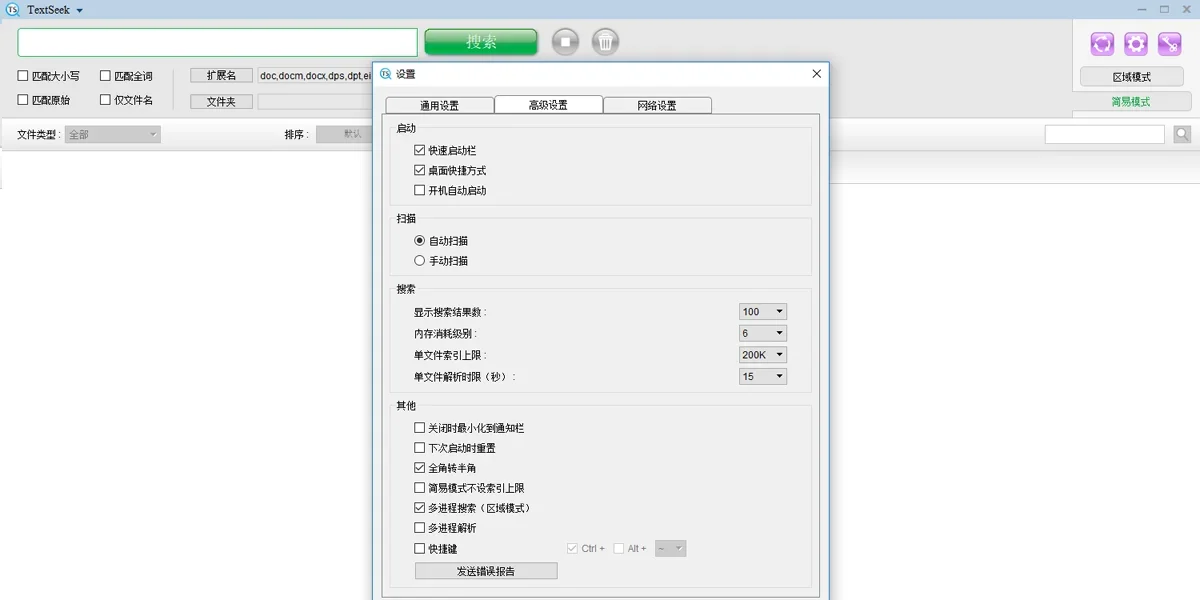This screenshot has width=1200, height=600.
Task: Switch to 简易模式 button
Action: (x=1131, y=102)
